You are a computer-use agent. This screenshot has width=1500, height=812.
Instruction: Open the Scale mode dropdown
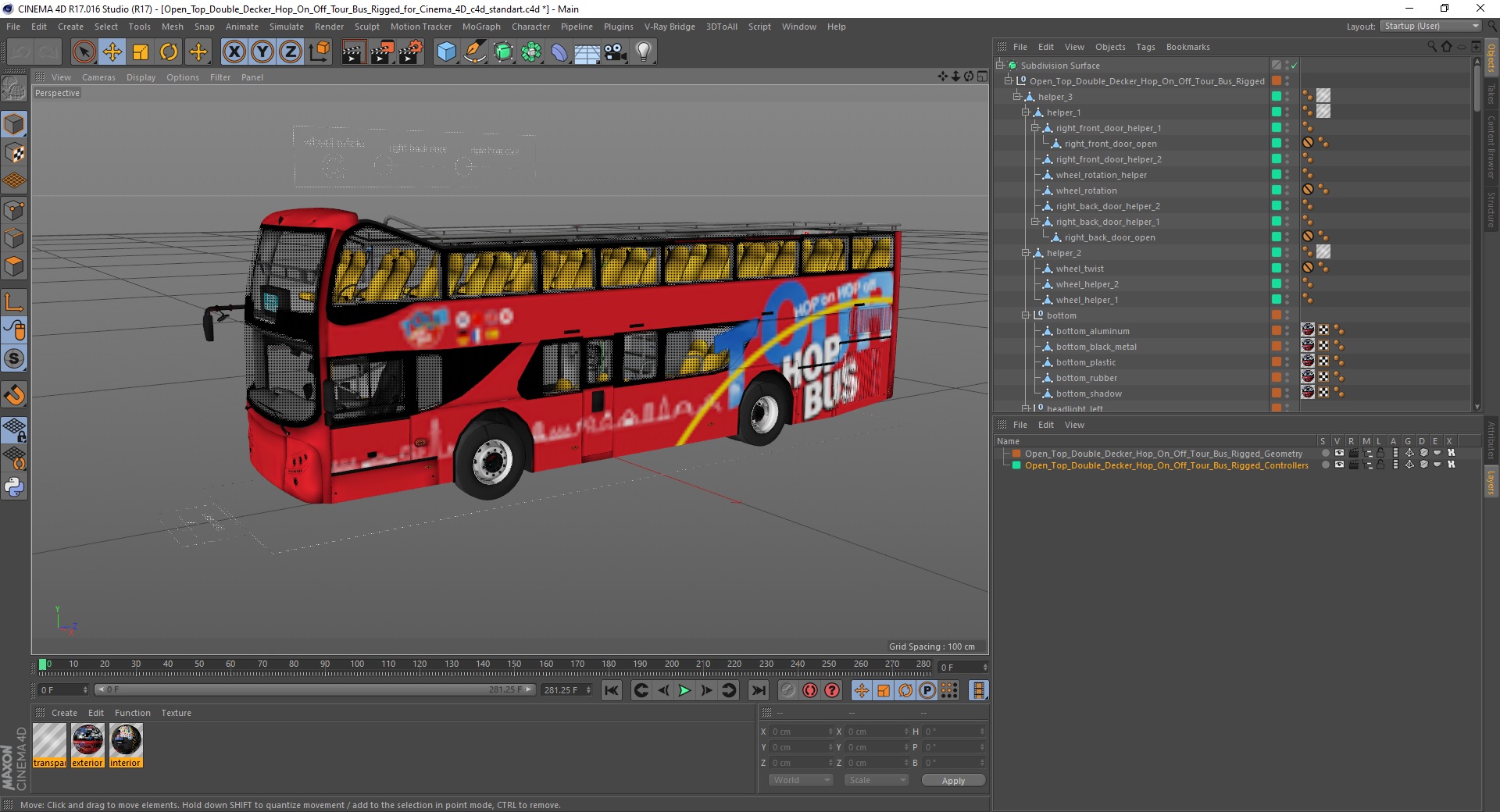click(876, 780)
